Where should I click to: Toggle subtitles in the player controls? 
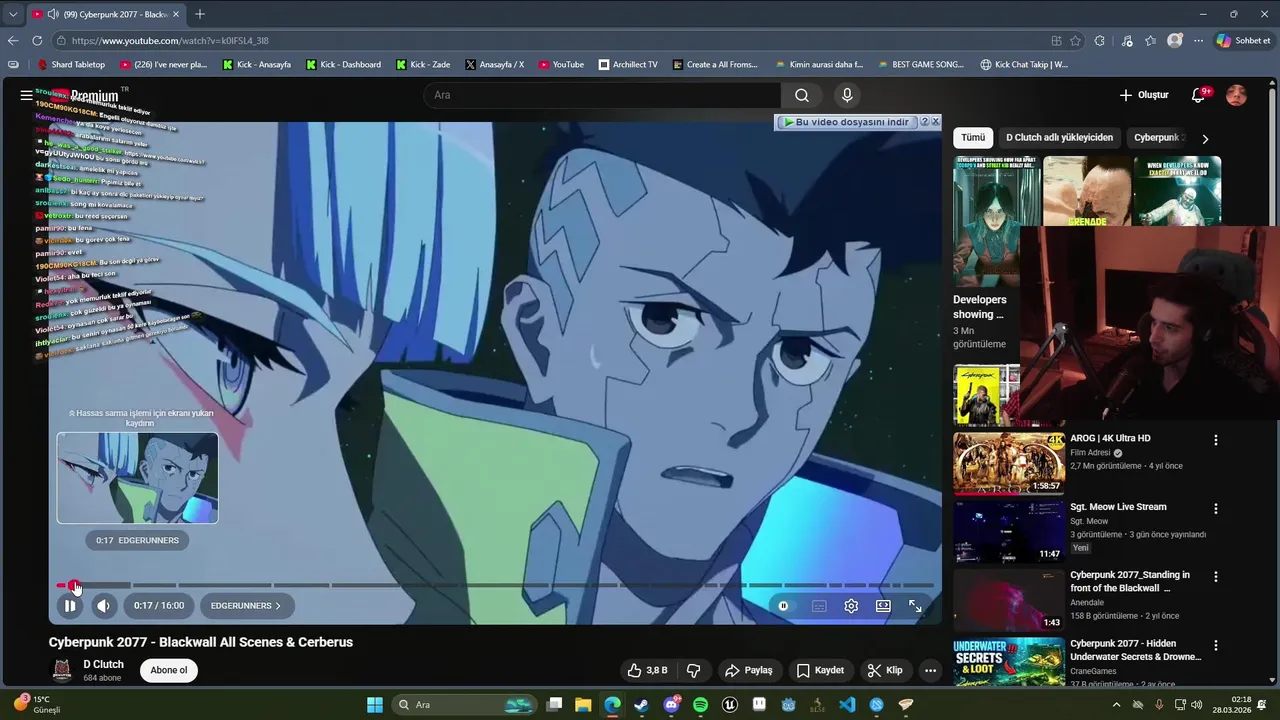(819, 606)
